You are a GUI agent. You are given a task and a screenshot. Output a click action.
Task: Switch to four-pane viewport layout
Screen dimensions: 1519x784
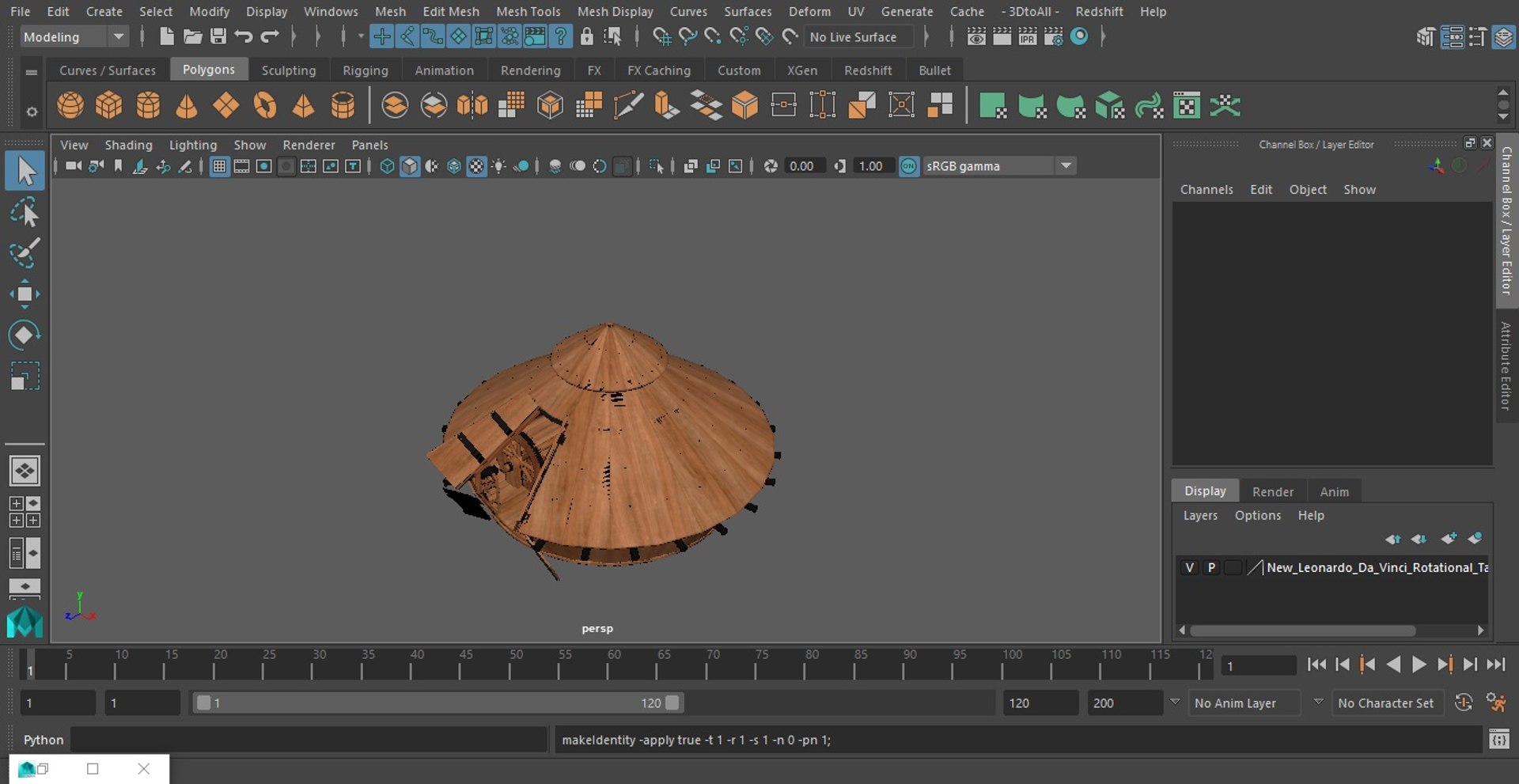click(25, 512)
